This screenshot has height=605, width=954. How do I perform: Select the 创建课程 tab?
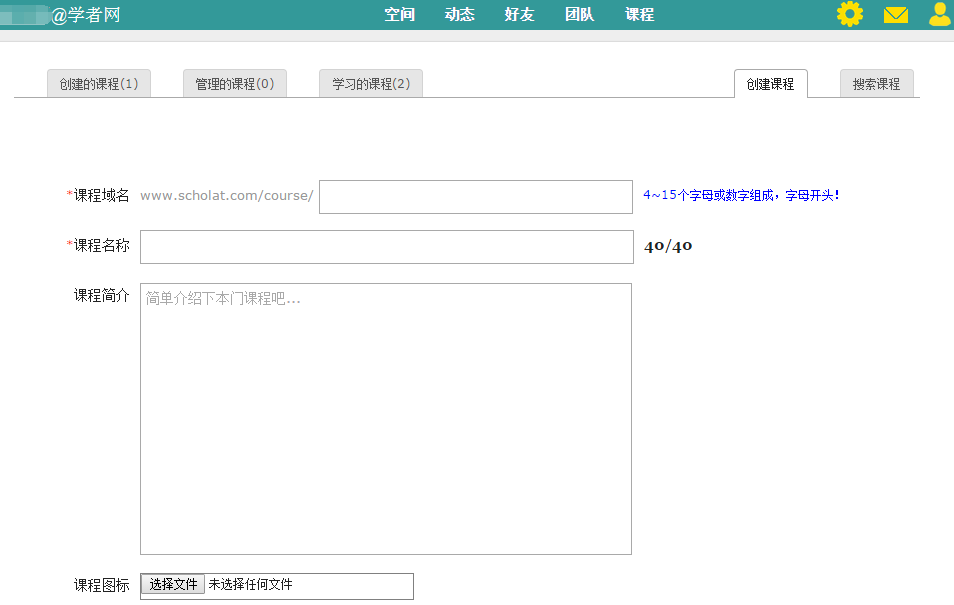tap(770, 84)
